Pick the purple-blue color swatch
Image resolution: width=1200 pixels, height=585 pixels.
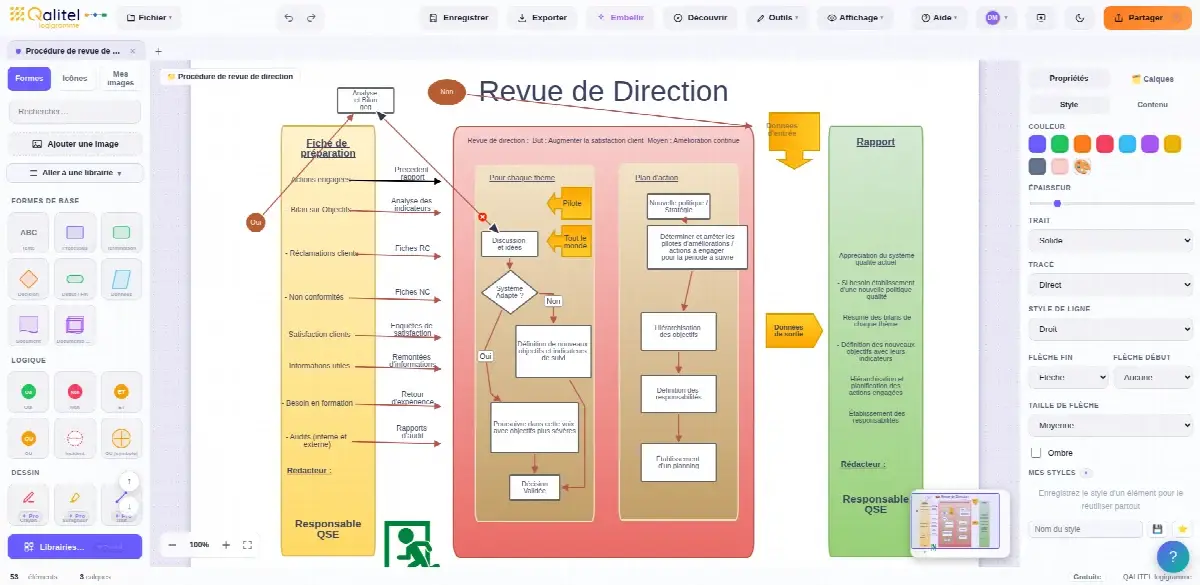coord(1037,144)
